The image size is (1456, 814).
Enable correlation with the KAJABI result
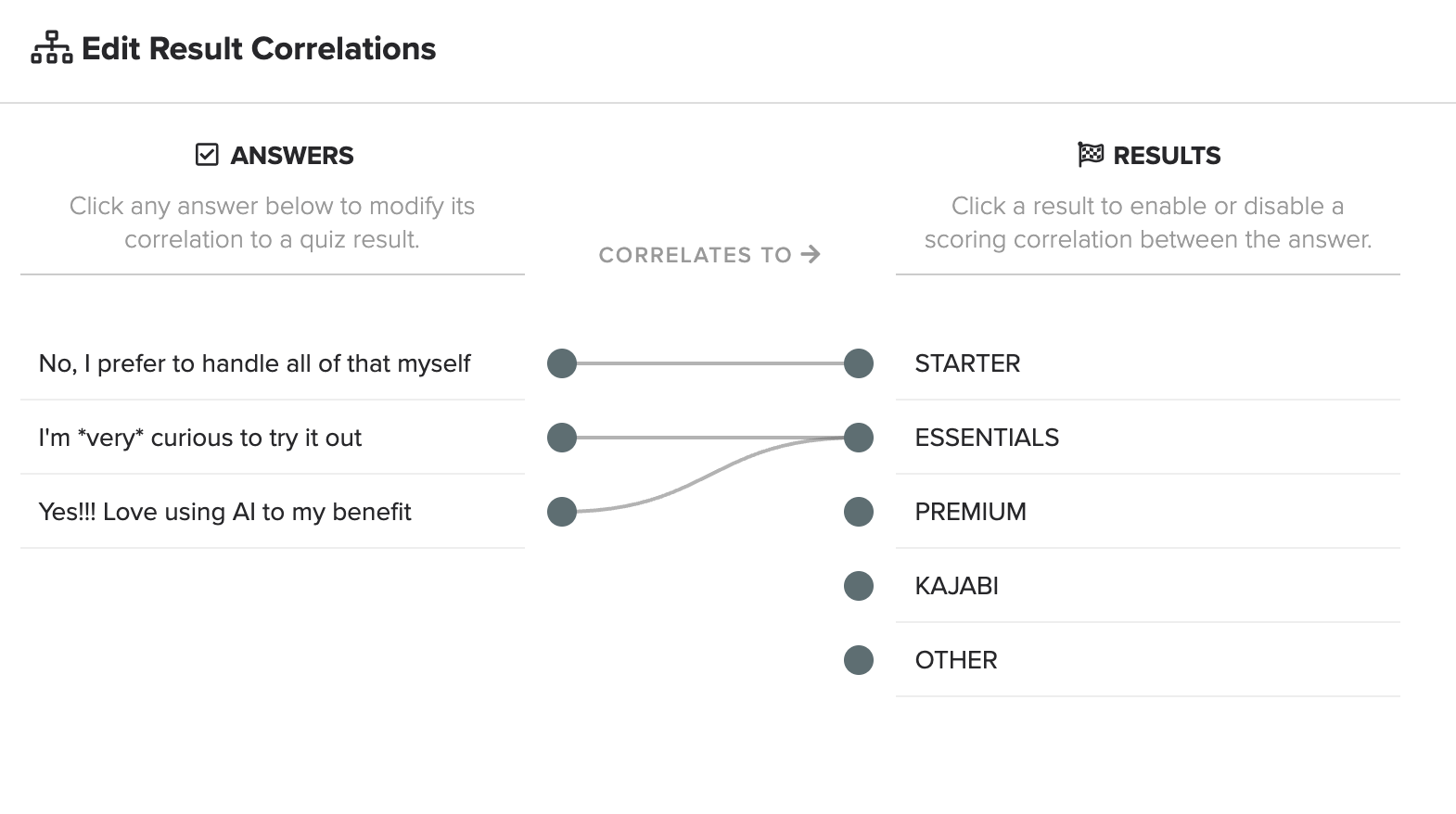coord(956,586)
